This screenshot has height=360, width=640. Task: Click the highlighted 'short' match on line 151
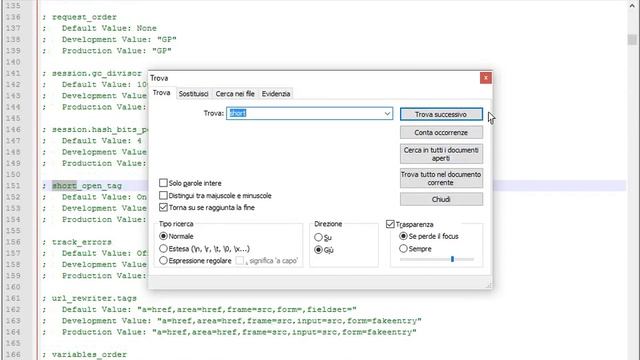tap(64, 186)
